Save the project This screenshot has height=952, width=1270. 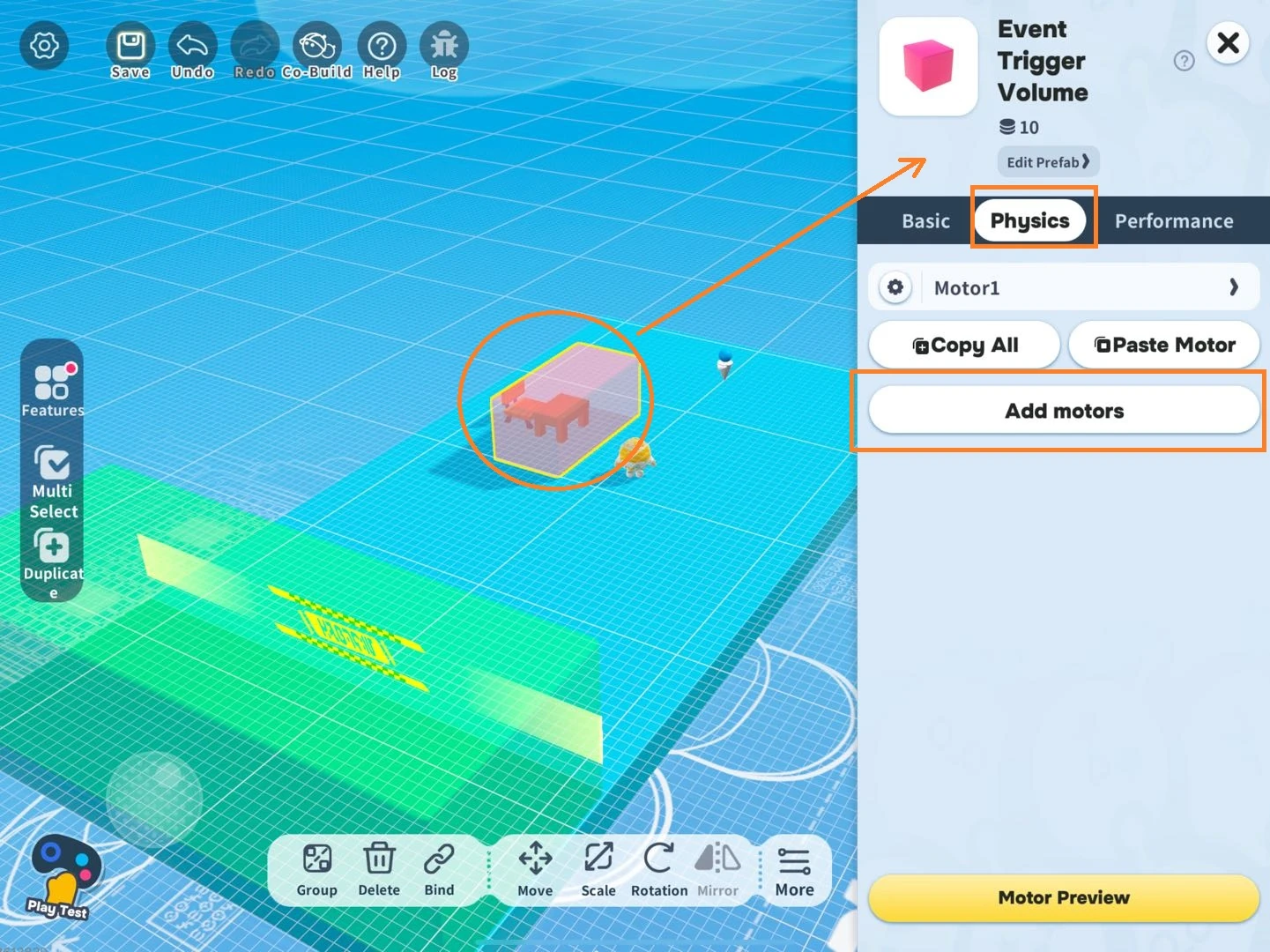pos(130,51)
